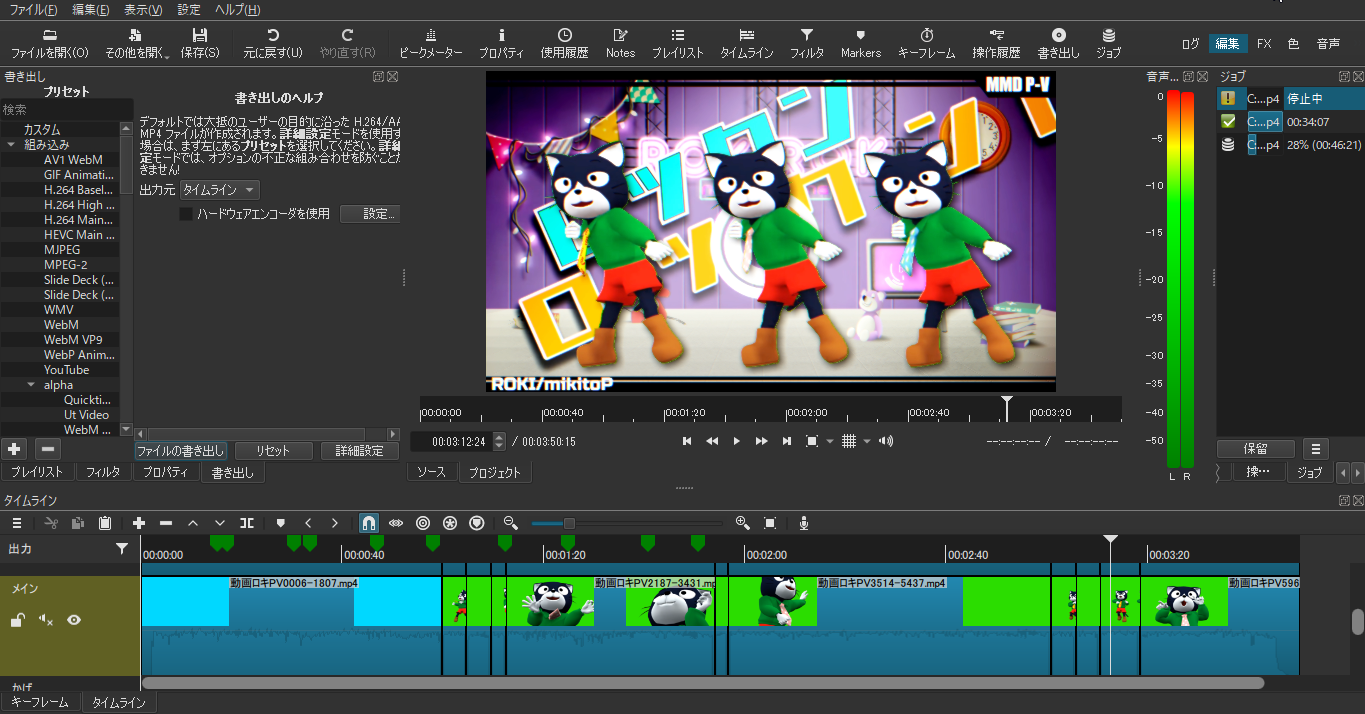Viewport: 1365px width, 714px height.
Task: Click the 詳細設定 button
Action: tap(359, 451)
